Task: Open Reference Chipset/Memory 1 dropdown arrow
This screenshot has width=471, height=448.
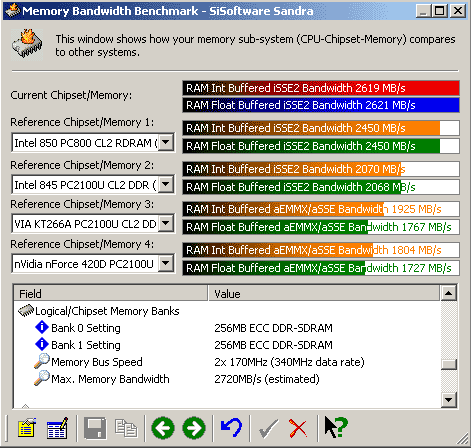Action: [166, 143]
